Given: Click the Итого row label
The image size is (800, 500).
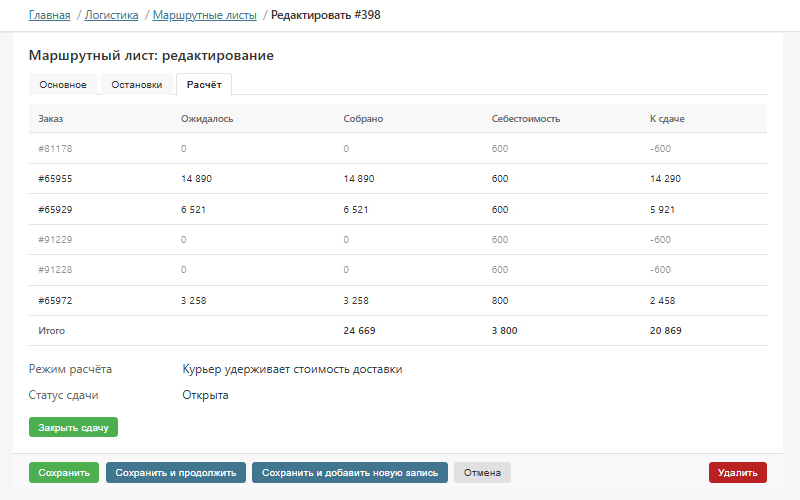Looking at the screenshot, I should click(52, 331).
